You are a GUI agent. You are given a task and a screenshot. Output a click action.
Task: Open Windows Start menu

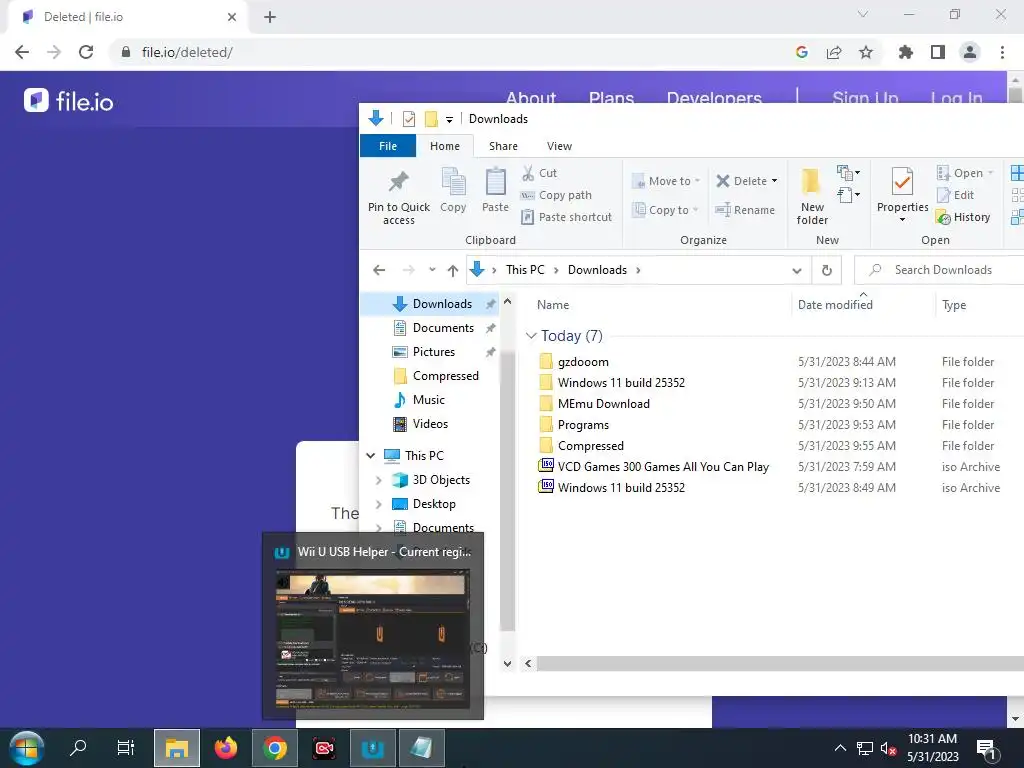[x=26, y=748]
